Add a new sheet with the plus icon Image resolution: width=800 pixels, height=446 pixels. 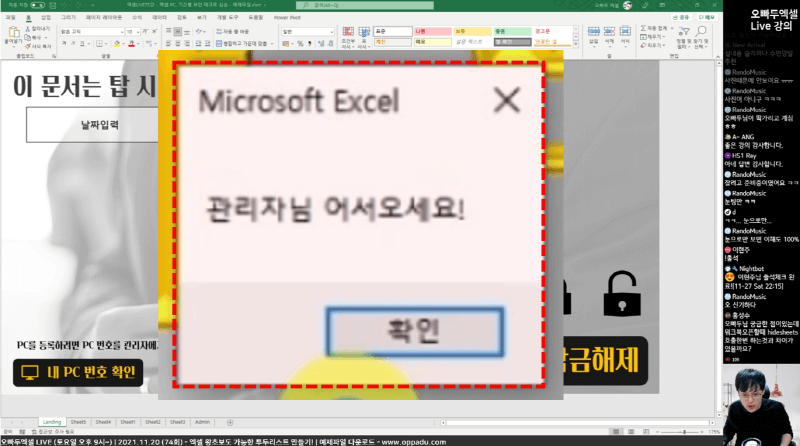(x=230, y=423)
